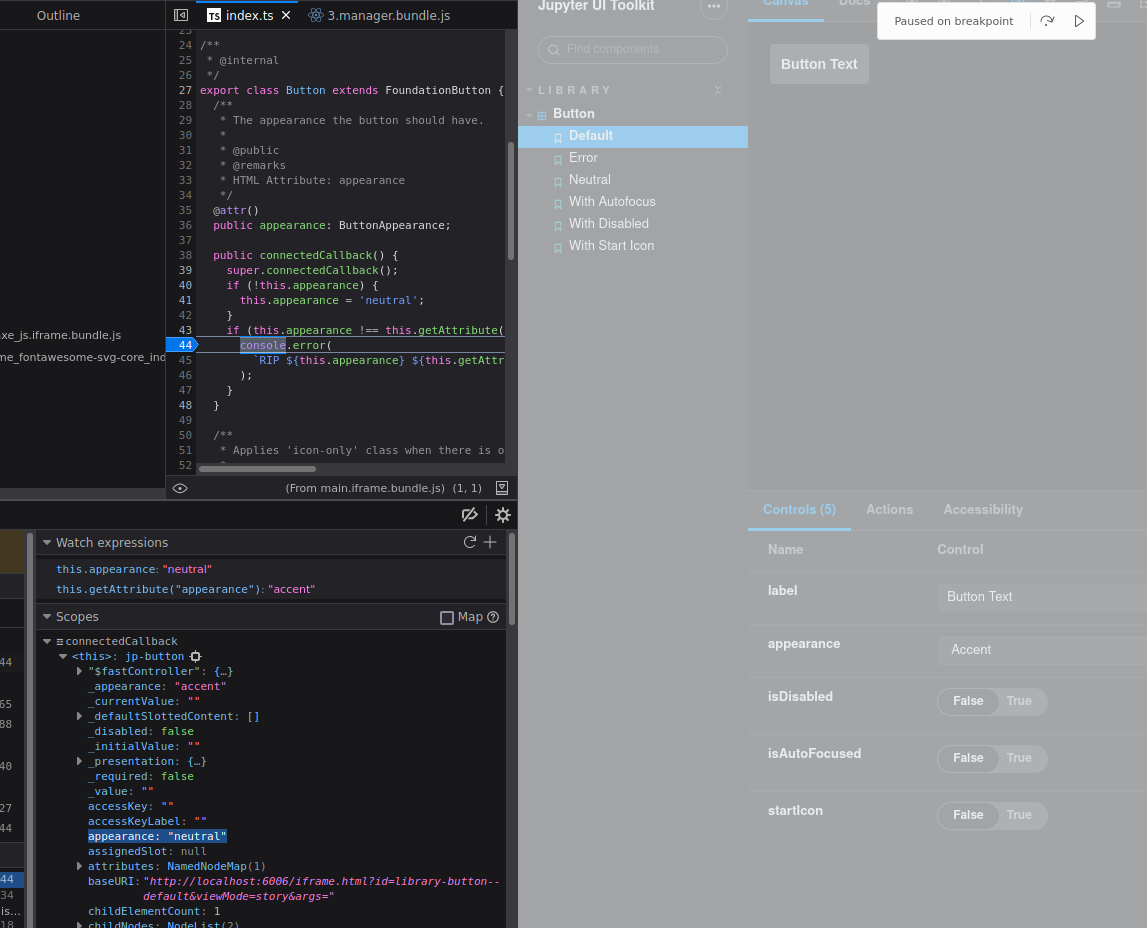Viewport: 1147px width, 928px height.
Task: Click the eye icon in the source status bar
Action: [x=180, y=488]
